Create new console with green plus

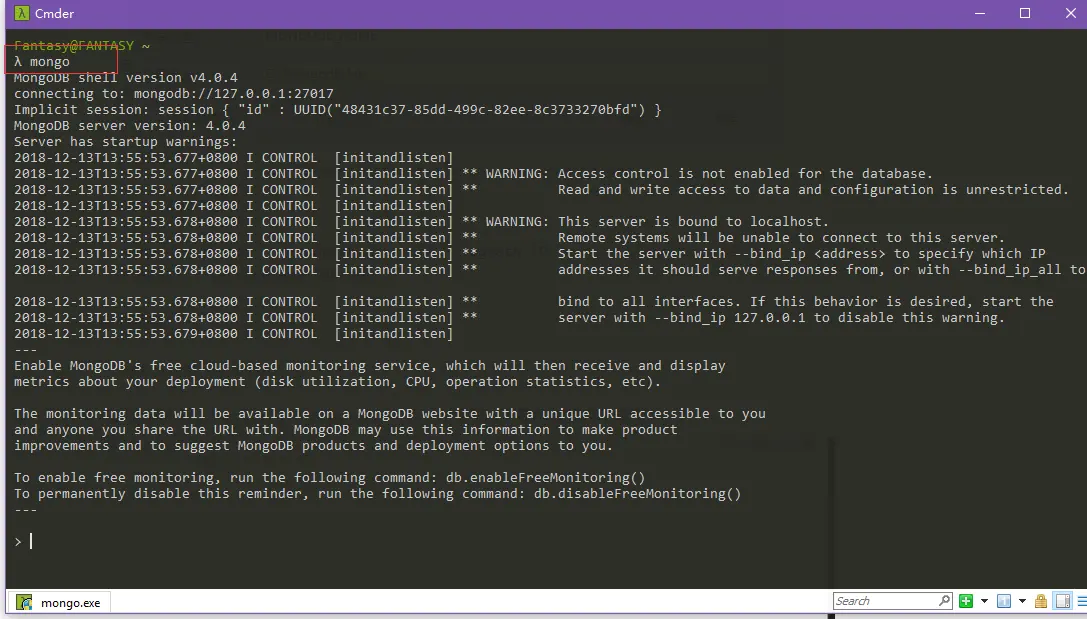[966, 601]
